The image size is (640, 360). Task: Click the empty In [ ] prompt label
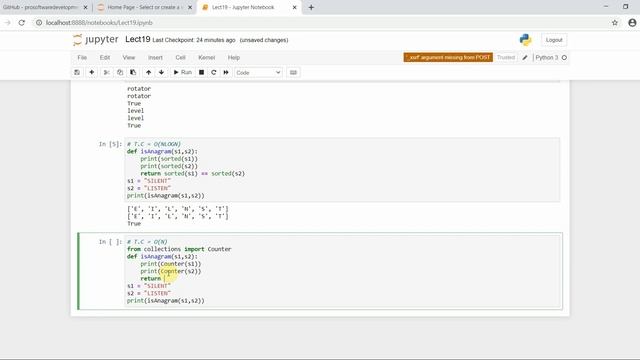[110, 242]
